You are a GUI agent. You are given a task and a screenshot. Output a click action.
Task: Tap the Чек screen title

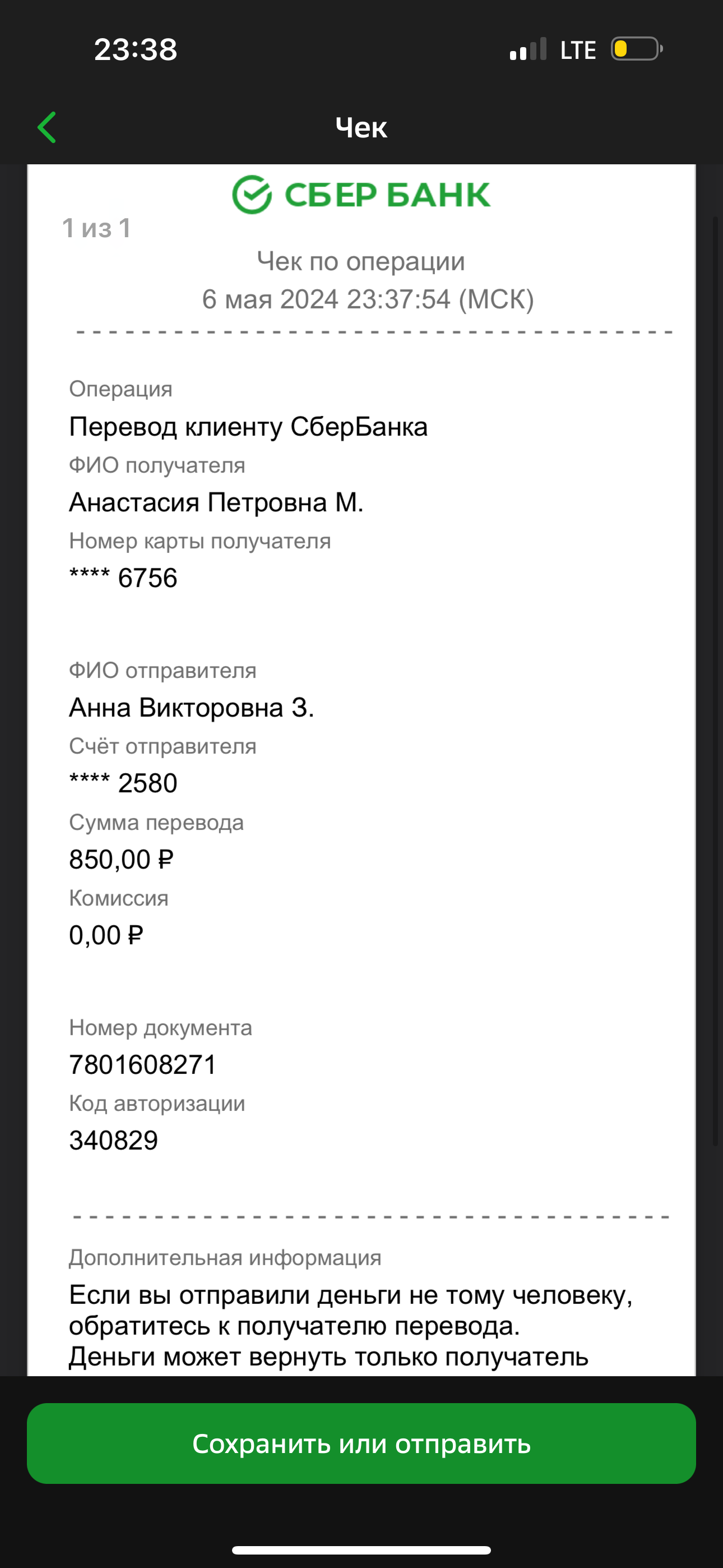(x=361, y=127)
